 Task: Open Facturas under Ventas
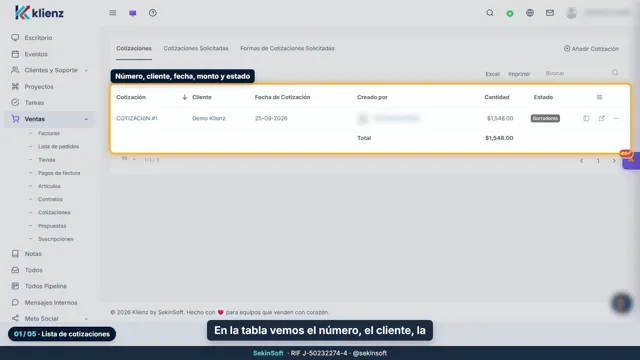coord(49,133)
